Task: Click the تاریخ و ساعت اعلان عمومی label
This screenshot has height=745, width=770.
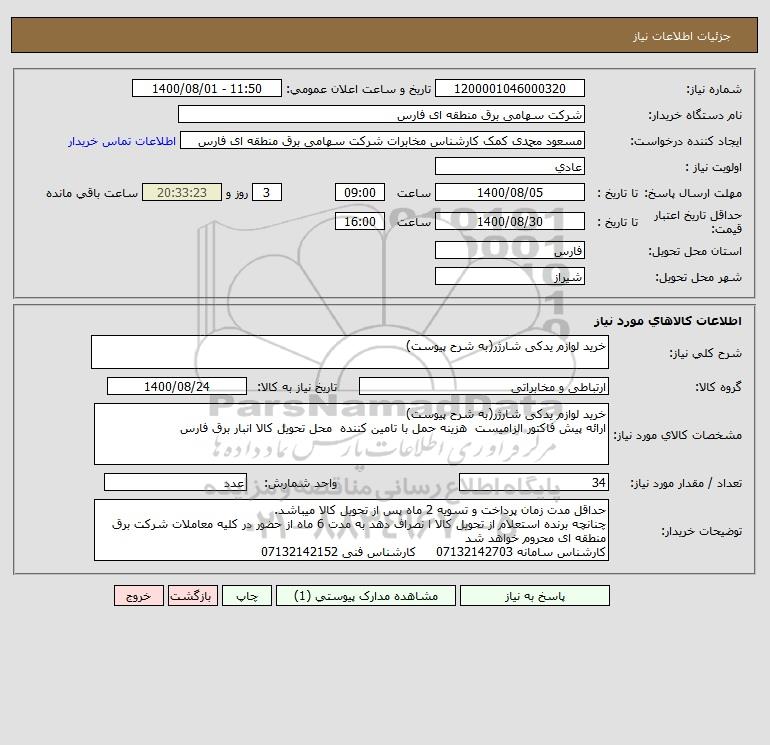Action: pyautogui.click(x=358, y=89)
